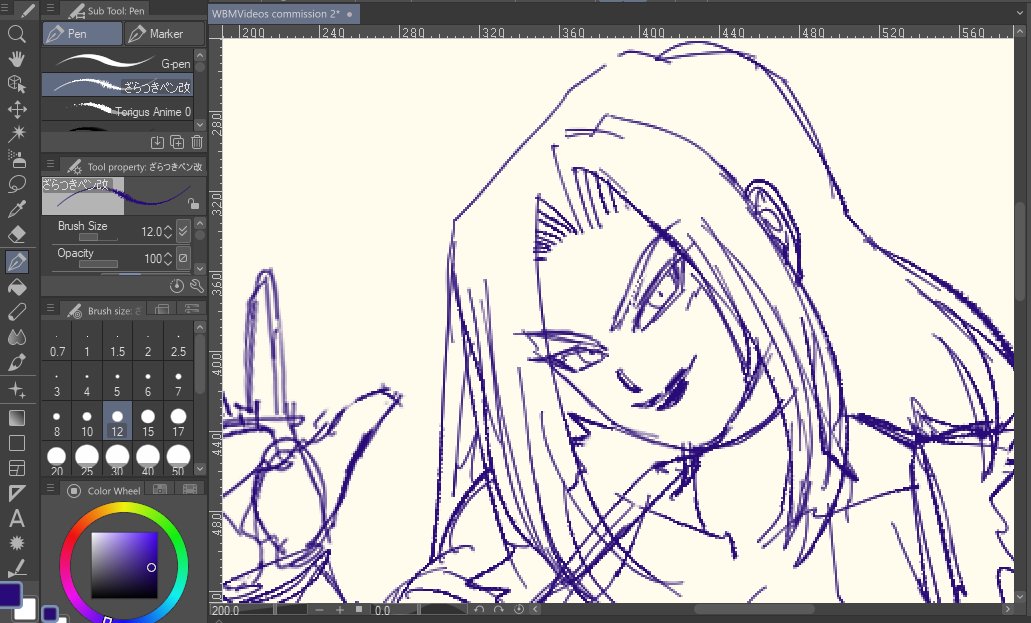The width and height of the screenshot is (1031, 623).
Task: Open the WBMVideos commission 2 canvas tab
Action: point(283,14)
